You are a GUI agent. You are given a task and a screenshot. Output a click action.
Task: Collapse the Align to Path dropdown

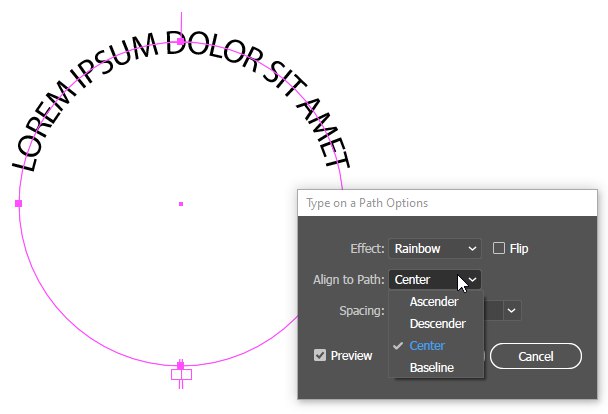tap(435, 279)
